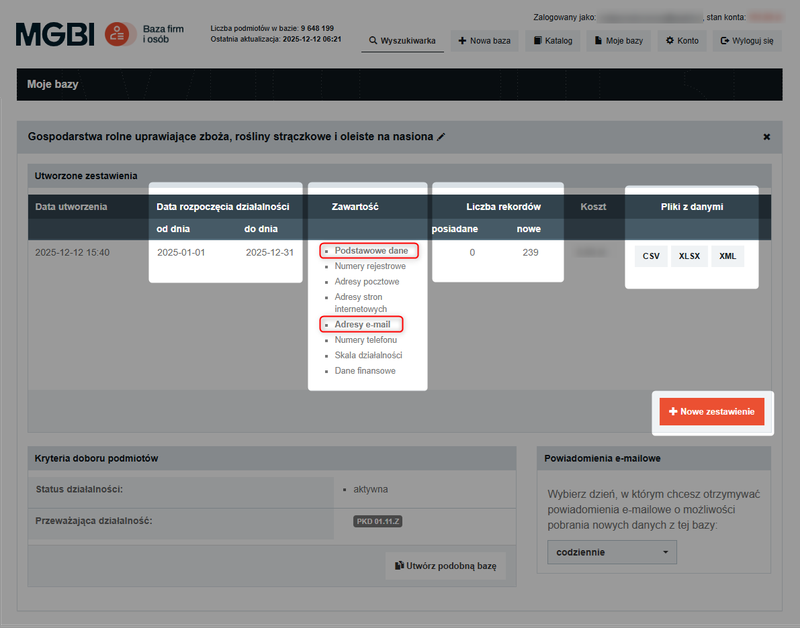Click the database icon on Moje bazy

[600, 41]
